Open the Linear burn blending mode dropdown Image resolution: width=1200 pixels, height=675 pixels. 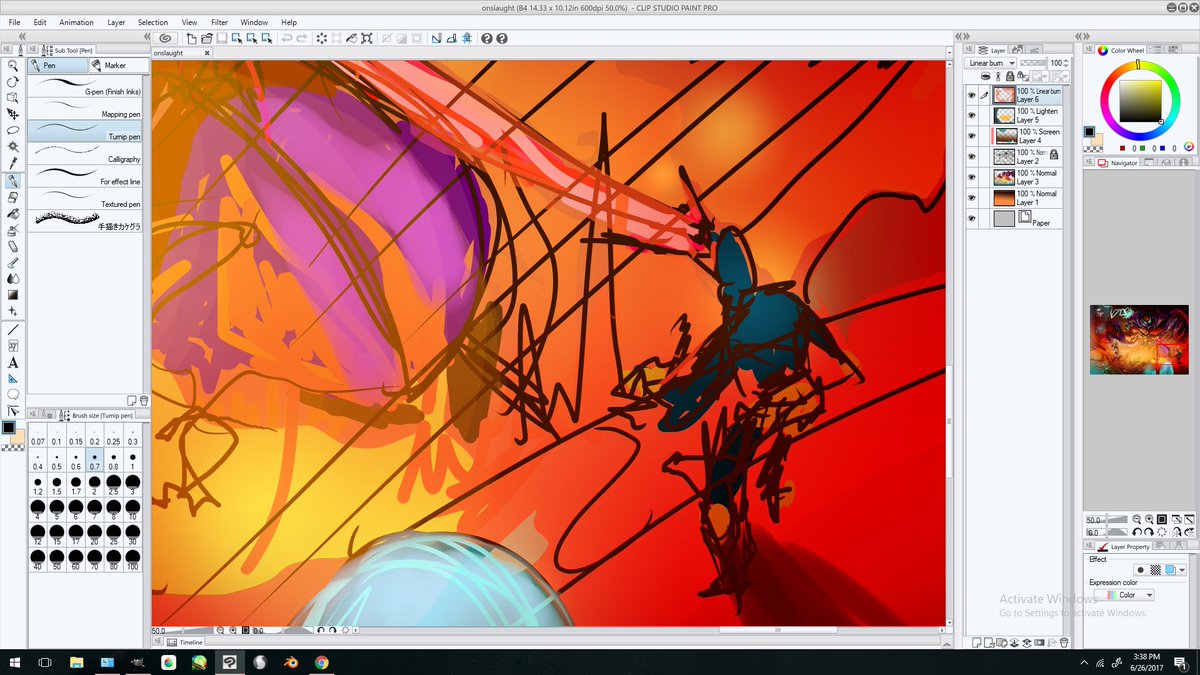tap(991, 63)
